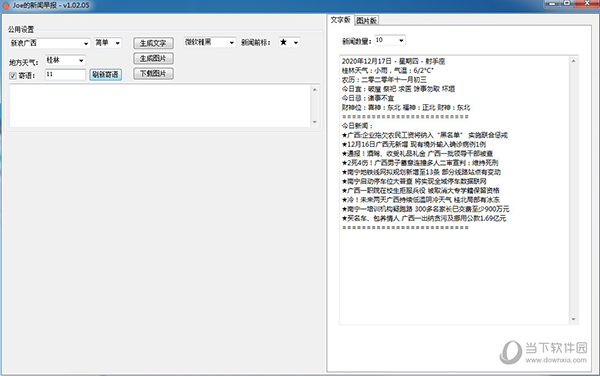Click news item starting 冷！未来两天
The height and width of the screenshot is (376, 600).
point(421,200)
